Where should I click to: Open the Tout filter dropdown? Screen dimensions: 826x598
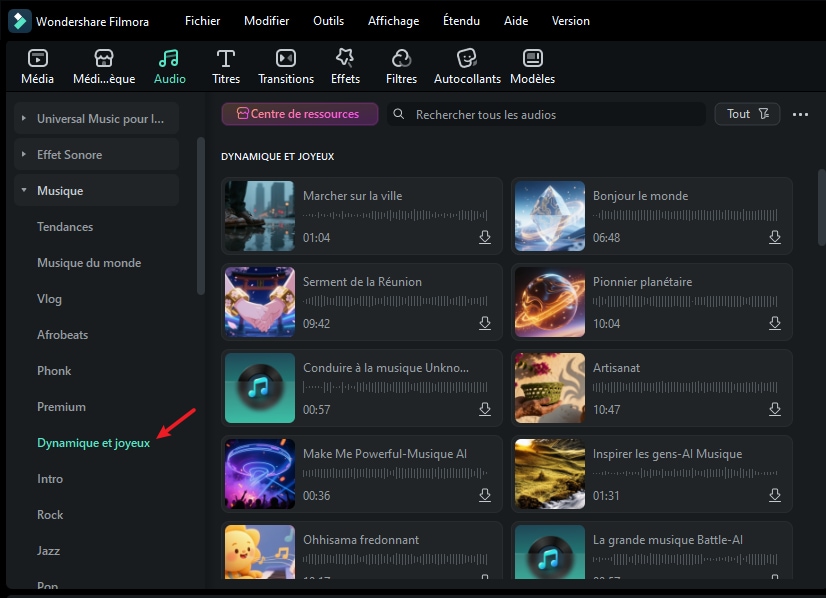(747, 114)
